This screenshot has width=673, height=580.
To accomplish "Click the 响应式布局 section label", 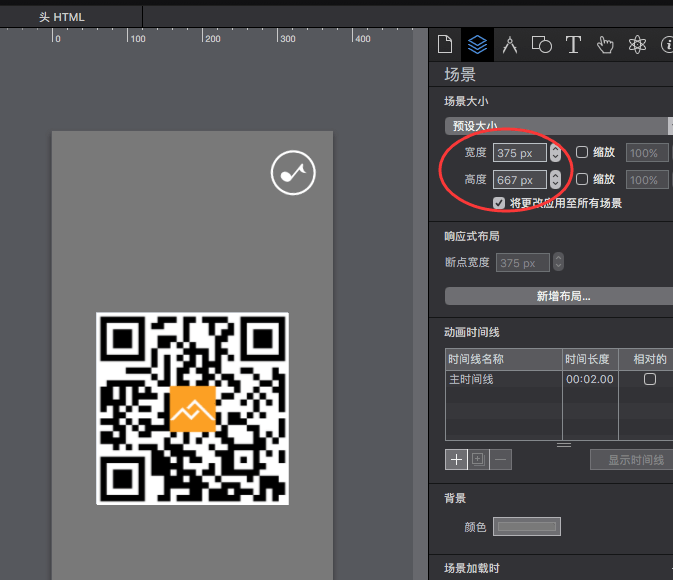I will tap(472, 236).
